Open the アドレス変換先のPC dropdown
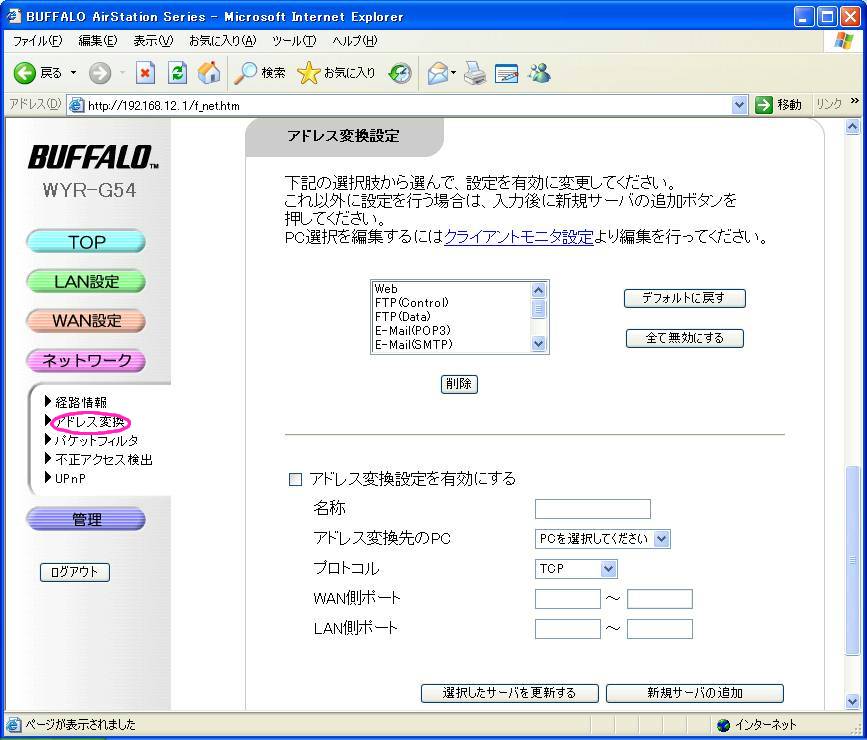Viewport: 867px width, 740px height. (x=602, y=539)
